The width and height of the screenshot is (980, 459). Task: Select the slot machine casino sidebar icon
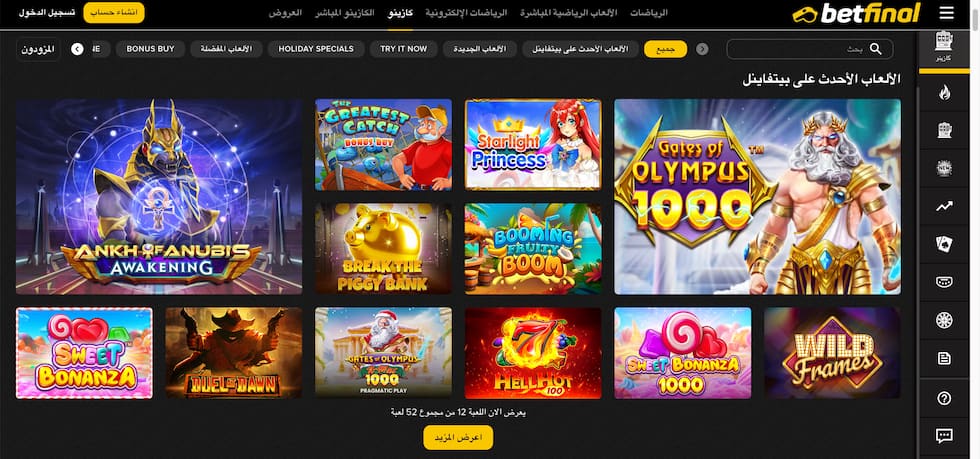(944, 46)
